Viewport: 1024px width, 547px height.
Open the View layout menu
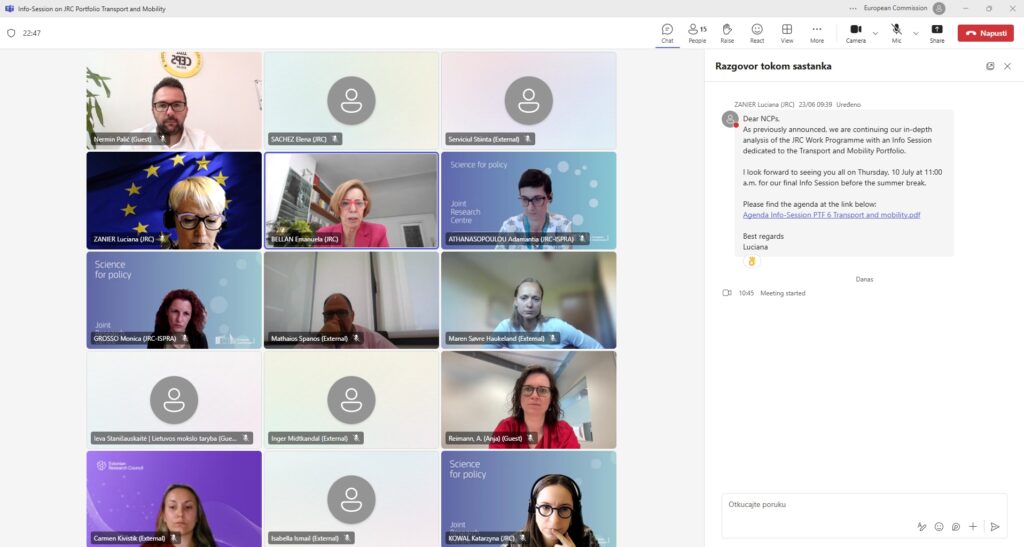tap(787, 33)
